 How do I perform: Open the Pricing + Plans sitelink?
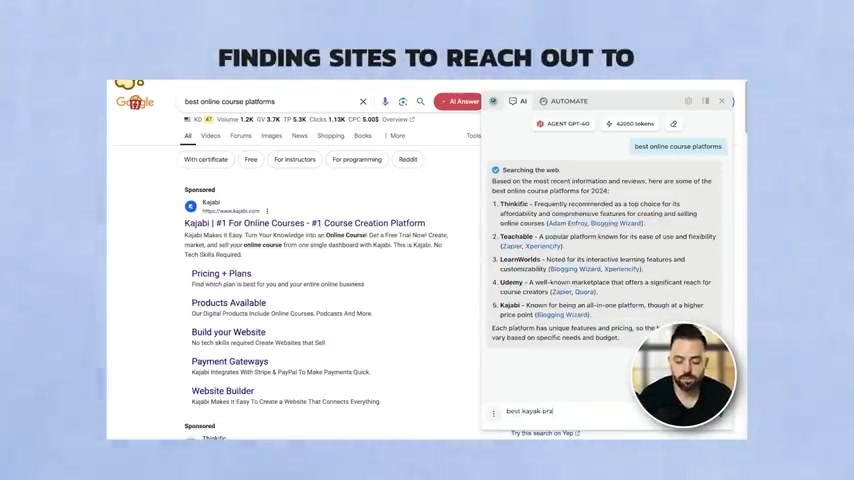221,274
